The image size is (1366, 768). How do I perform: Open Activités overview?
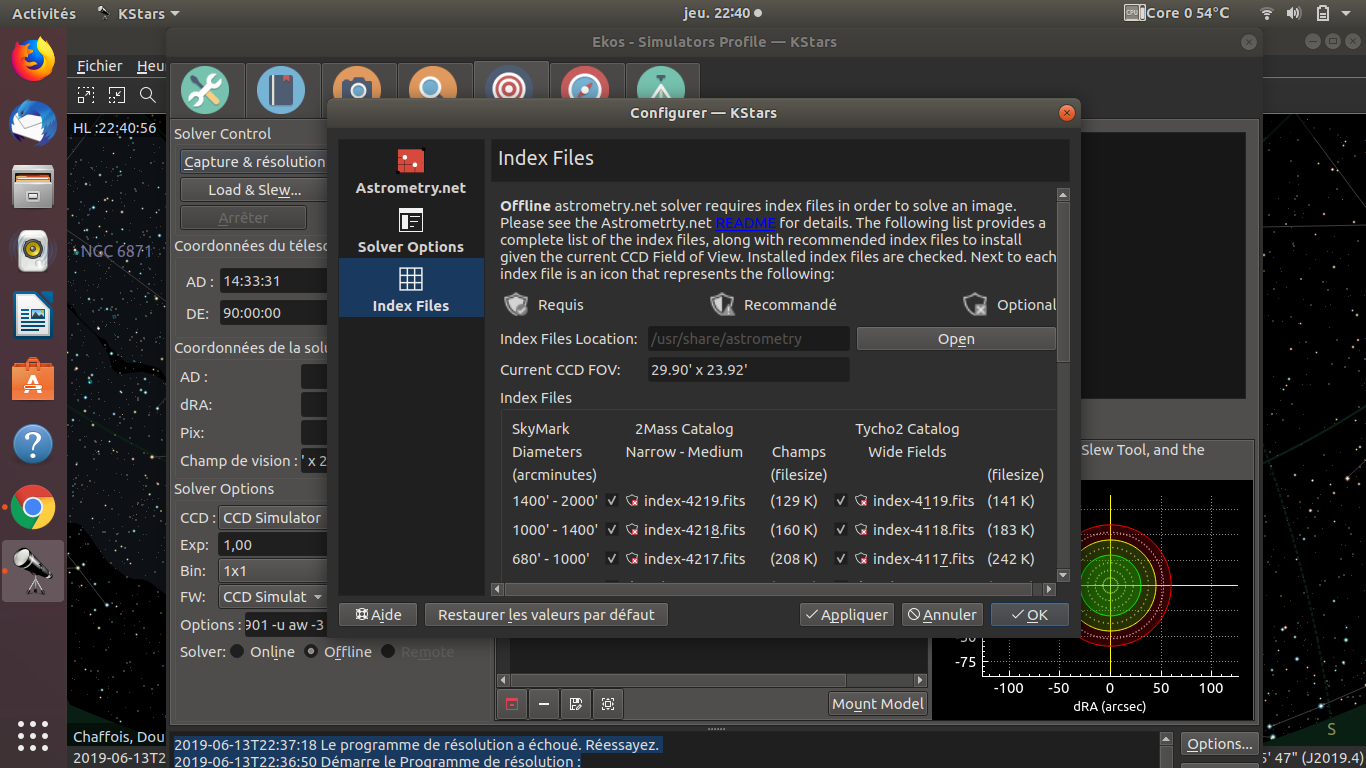point(44,14)
